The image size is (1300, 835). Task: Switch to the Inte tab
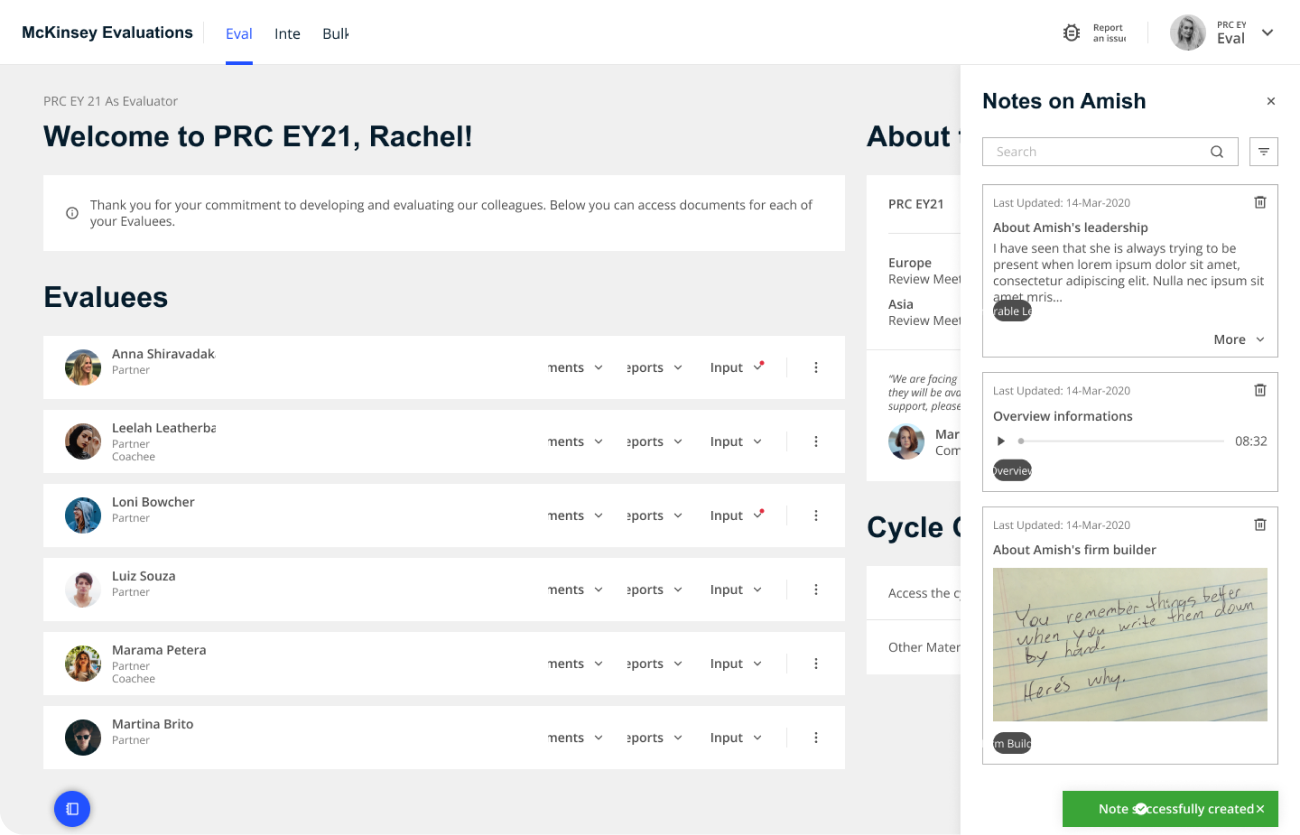pyautogui.click(x=287, y=34)
